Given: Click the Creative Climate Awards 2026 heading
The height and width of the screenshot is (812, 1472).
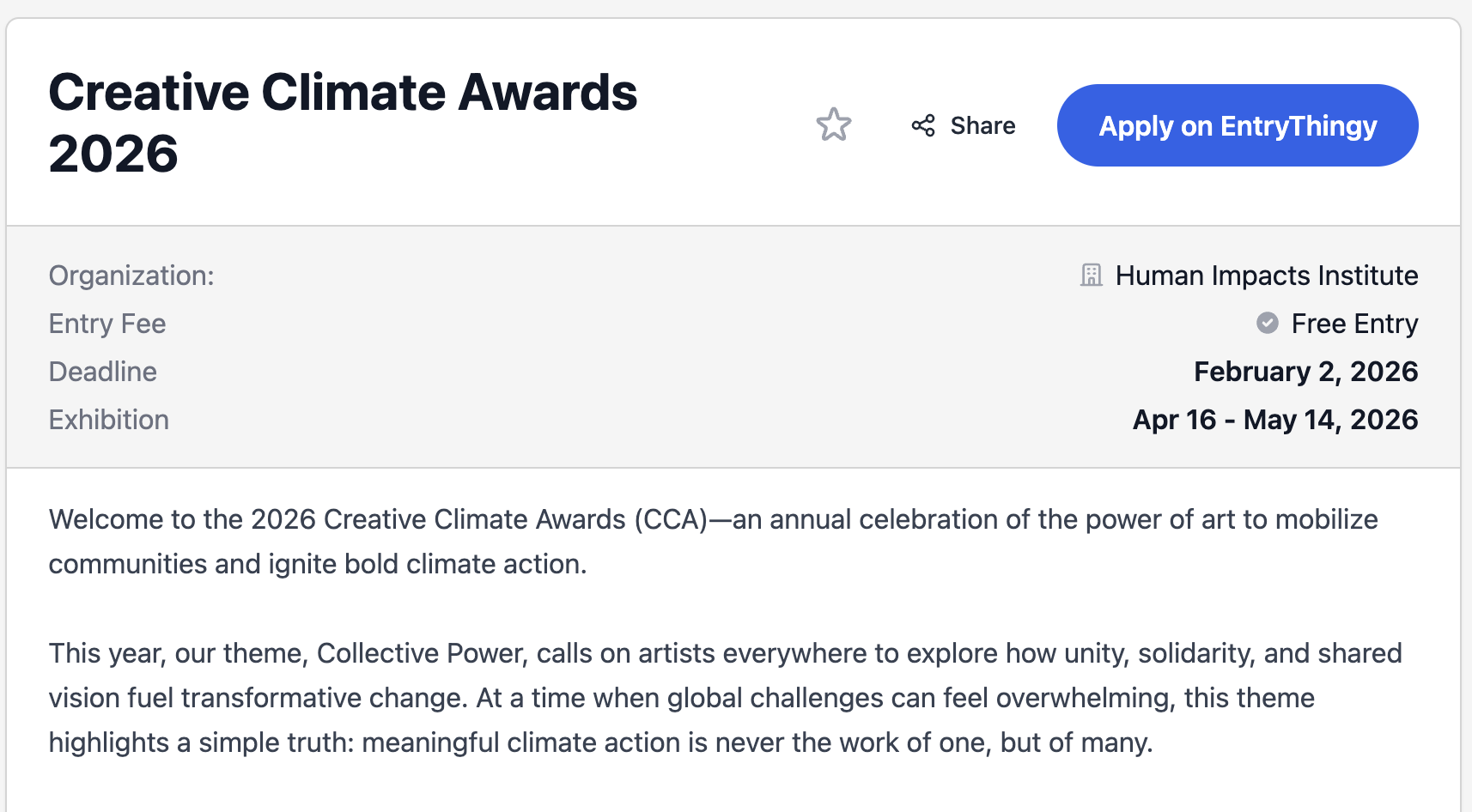Looking at the screenshot, I should coord(343,122).
